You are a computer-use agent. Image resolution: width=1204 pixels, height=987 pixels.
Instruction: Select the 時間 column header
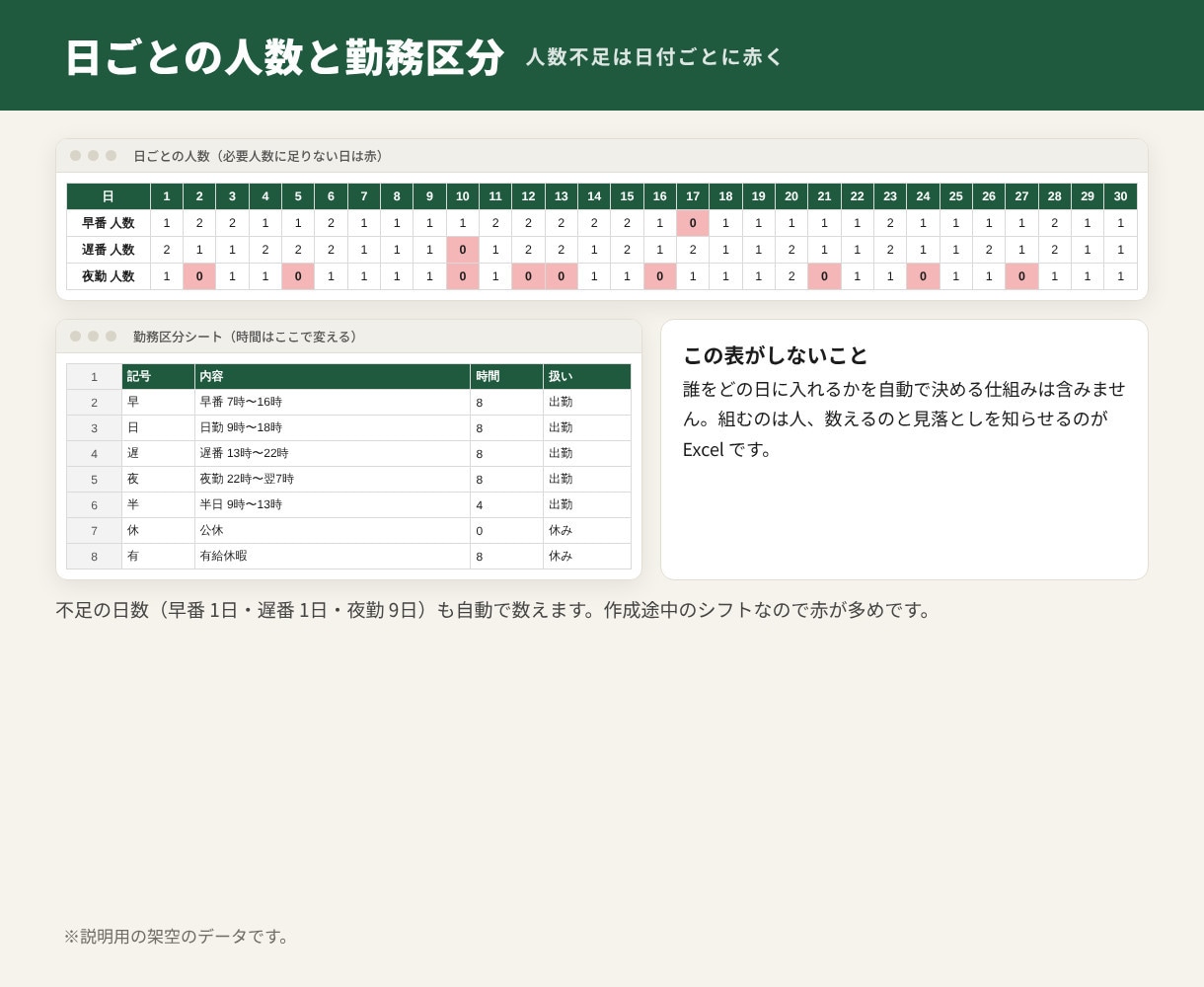pyautogui.click(x=507, y=376)
